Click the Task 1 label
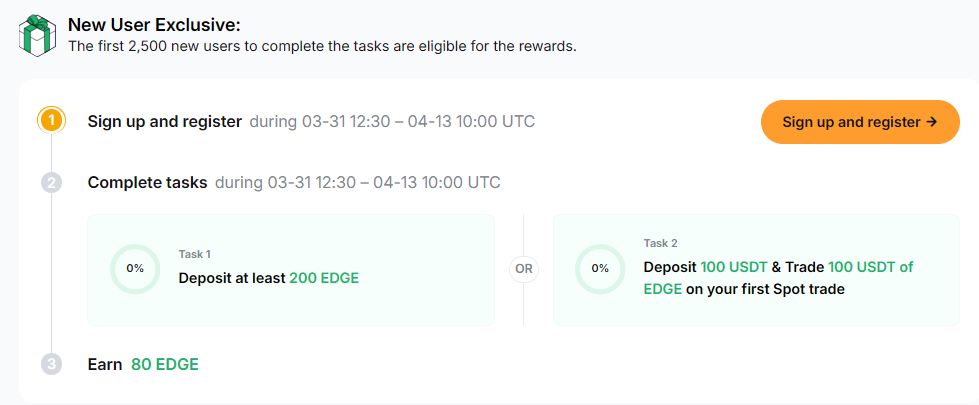 point(195,254)
